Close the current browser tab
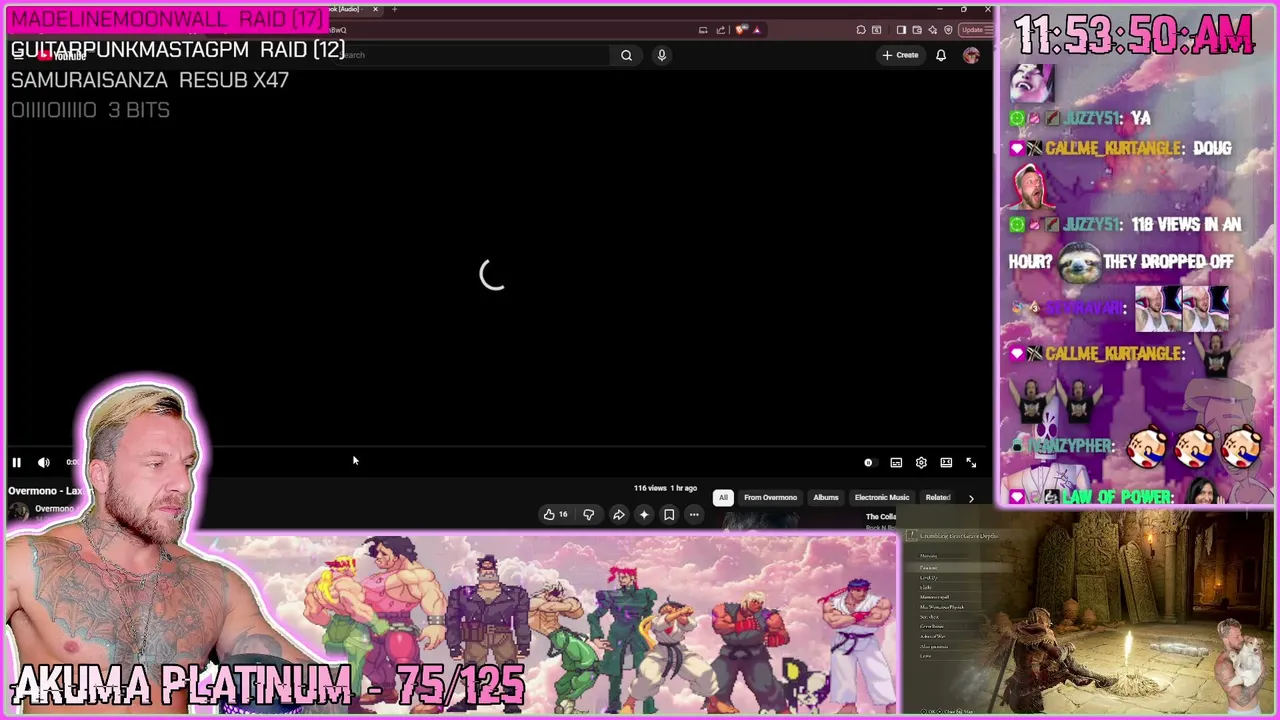The image size is (1280, 720). click(x=375, y=9)
